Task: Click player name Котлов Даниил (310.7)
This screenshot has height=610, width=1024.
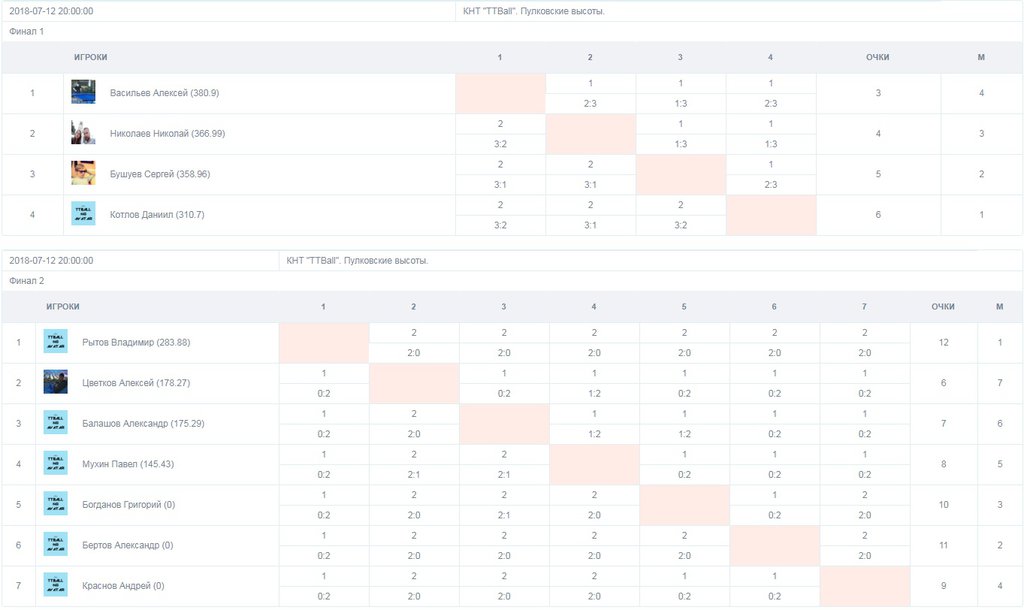Action: point(157,214)
